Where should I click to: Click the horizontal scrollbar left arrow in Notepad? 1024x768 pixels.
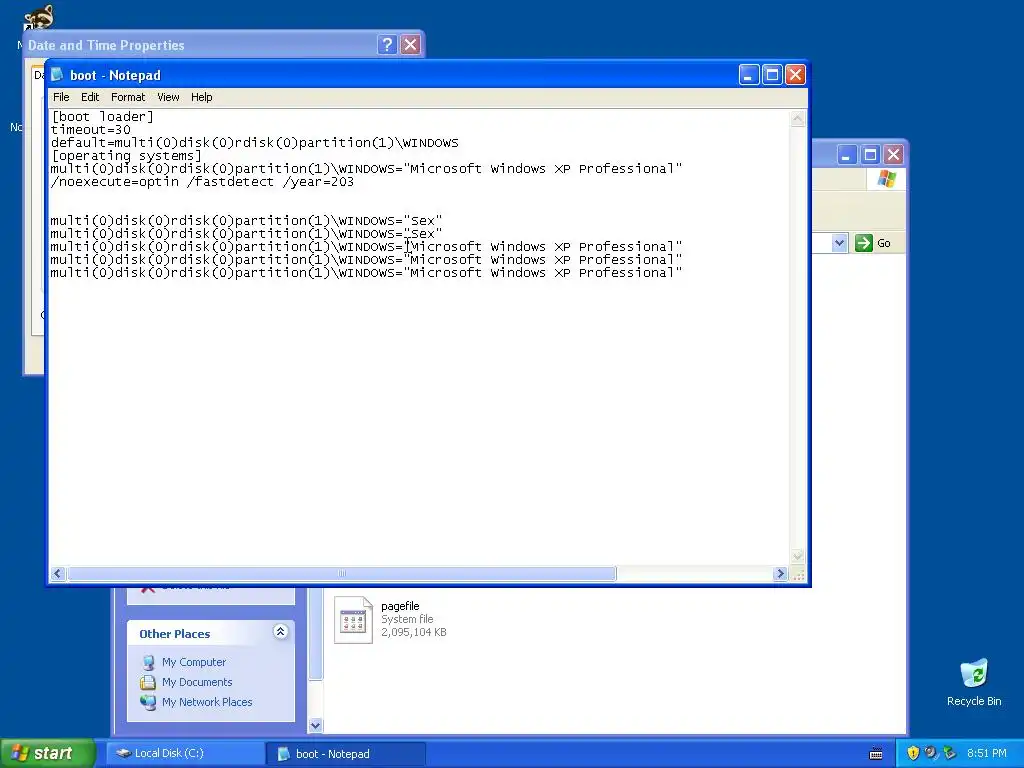coord(57,573)
